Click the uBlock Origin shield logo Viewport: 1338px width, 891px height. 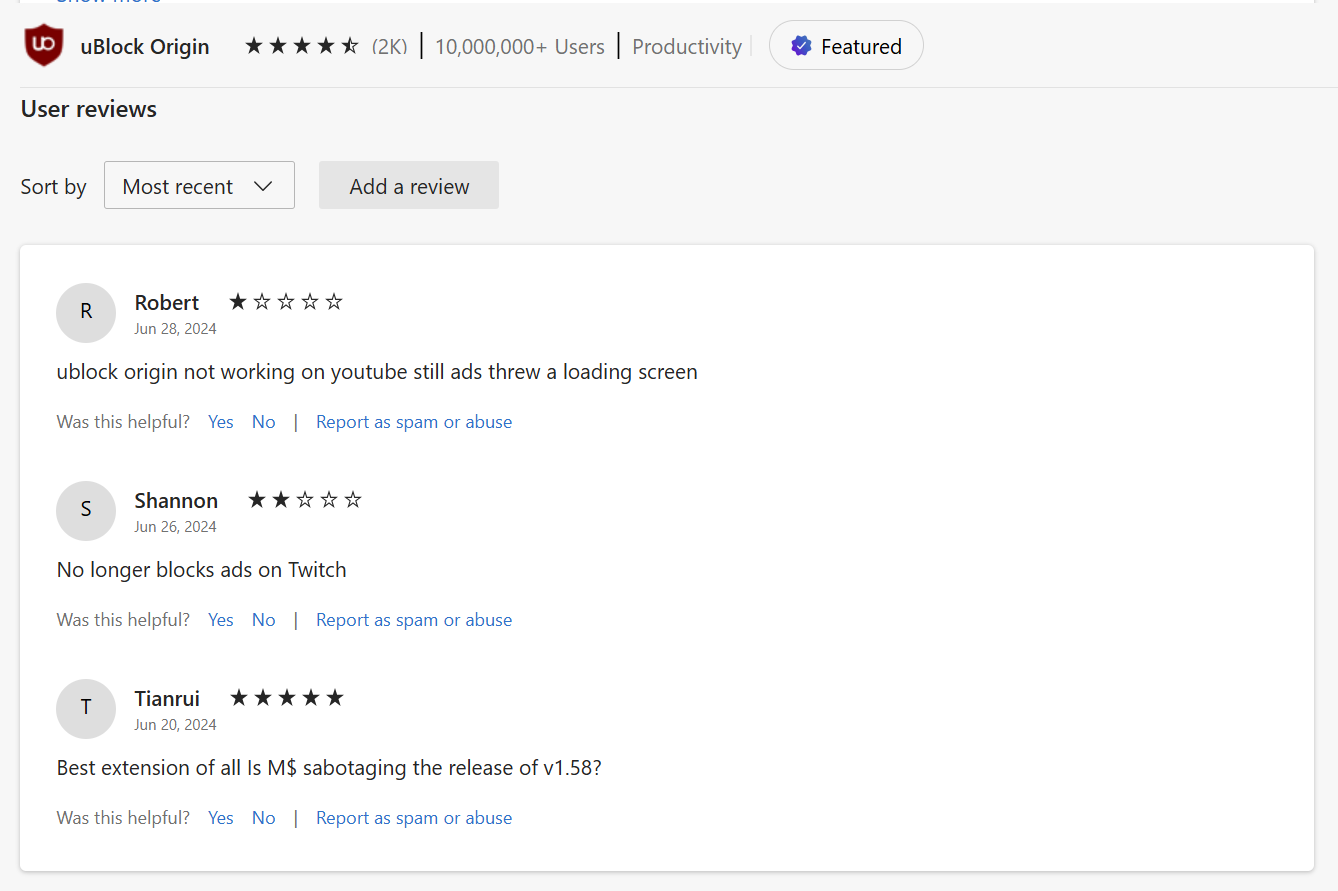tap(43, 46)
